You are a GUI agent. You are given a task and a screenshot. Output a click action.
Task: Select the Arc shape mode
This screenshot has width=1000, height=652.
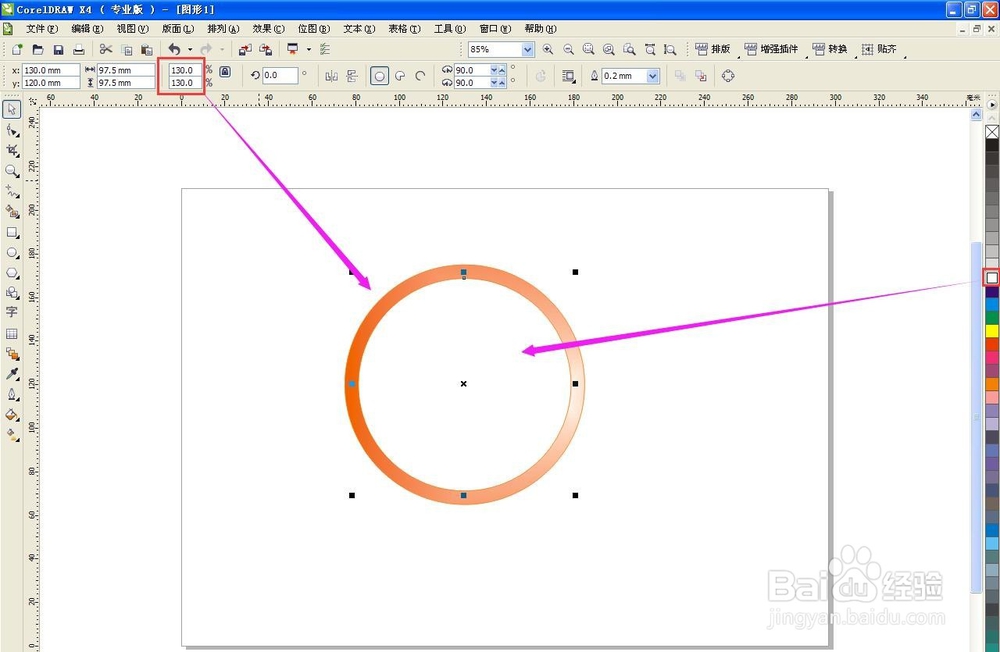tap(420, 76)
